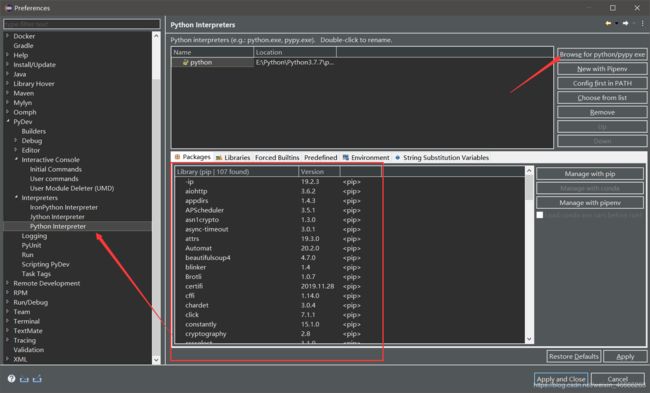Select the cryptography package row
650x393 pixels.
350,334
